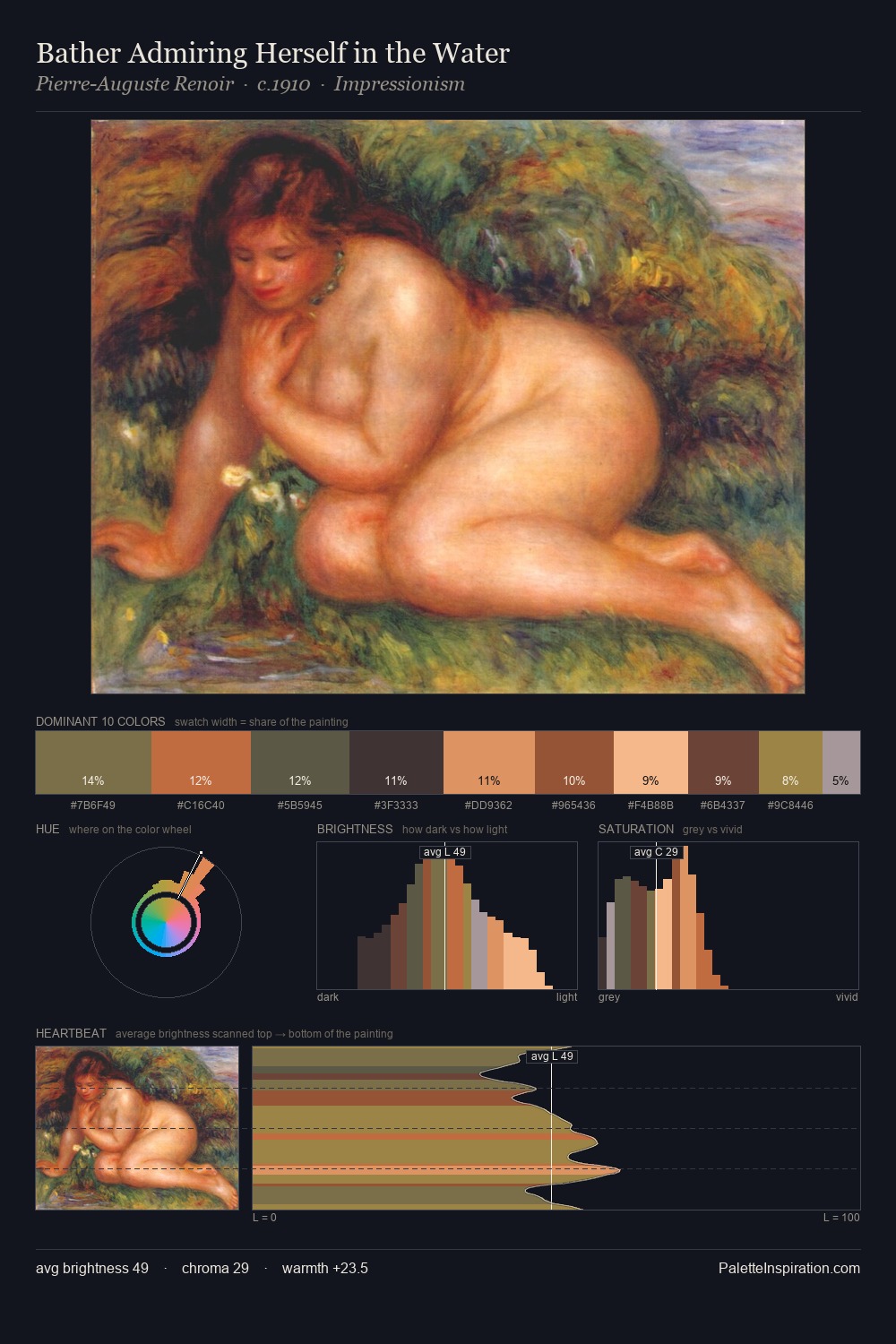Image resolution: width=896 pixels, height=1344 pixels.
Task: Click 'grey vs vivid' caption
Action: pyautogui.click(x=712, y=830)
